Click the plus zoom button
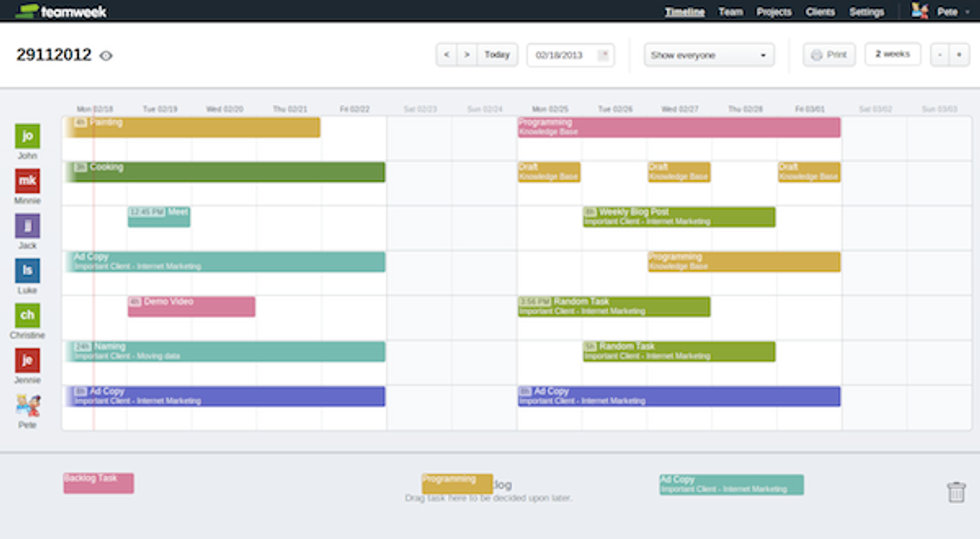The image size is (980, 539). pyautogui.click(x=959, y=55)
